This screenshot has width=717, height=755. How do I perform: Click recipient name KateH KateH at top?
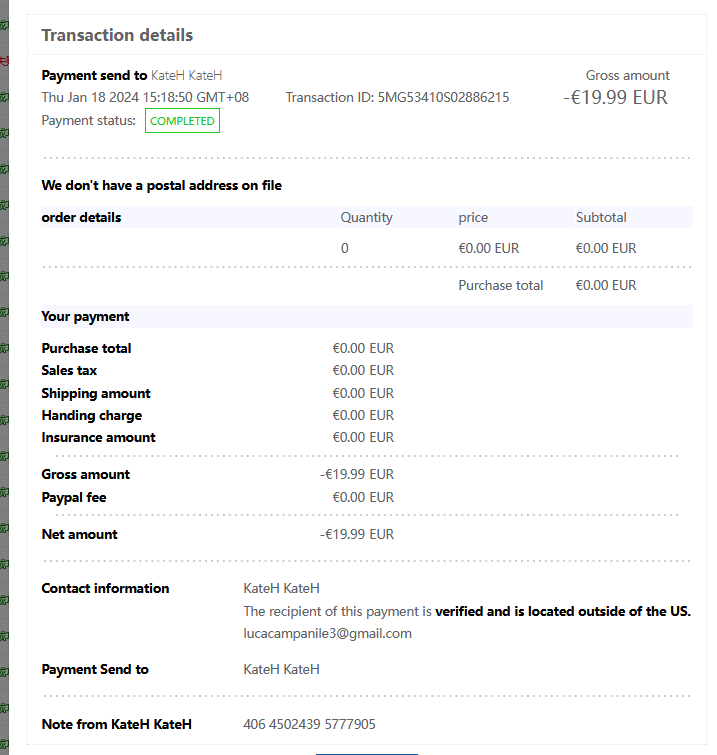coord(186,76)
